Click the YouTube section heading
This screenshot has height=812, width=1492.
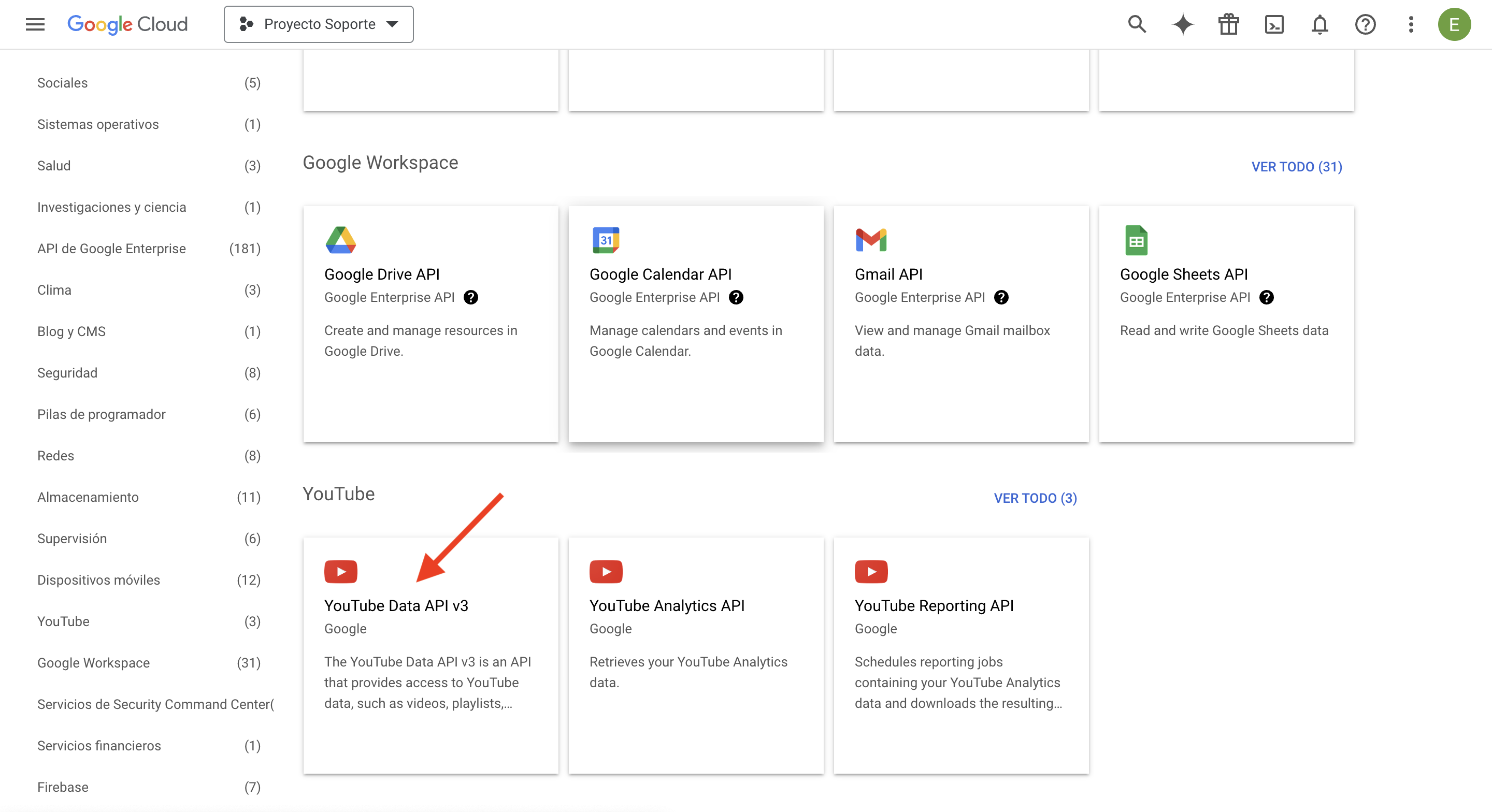click(339, 494)
